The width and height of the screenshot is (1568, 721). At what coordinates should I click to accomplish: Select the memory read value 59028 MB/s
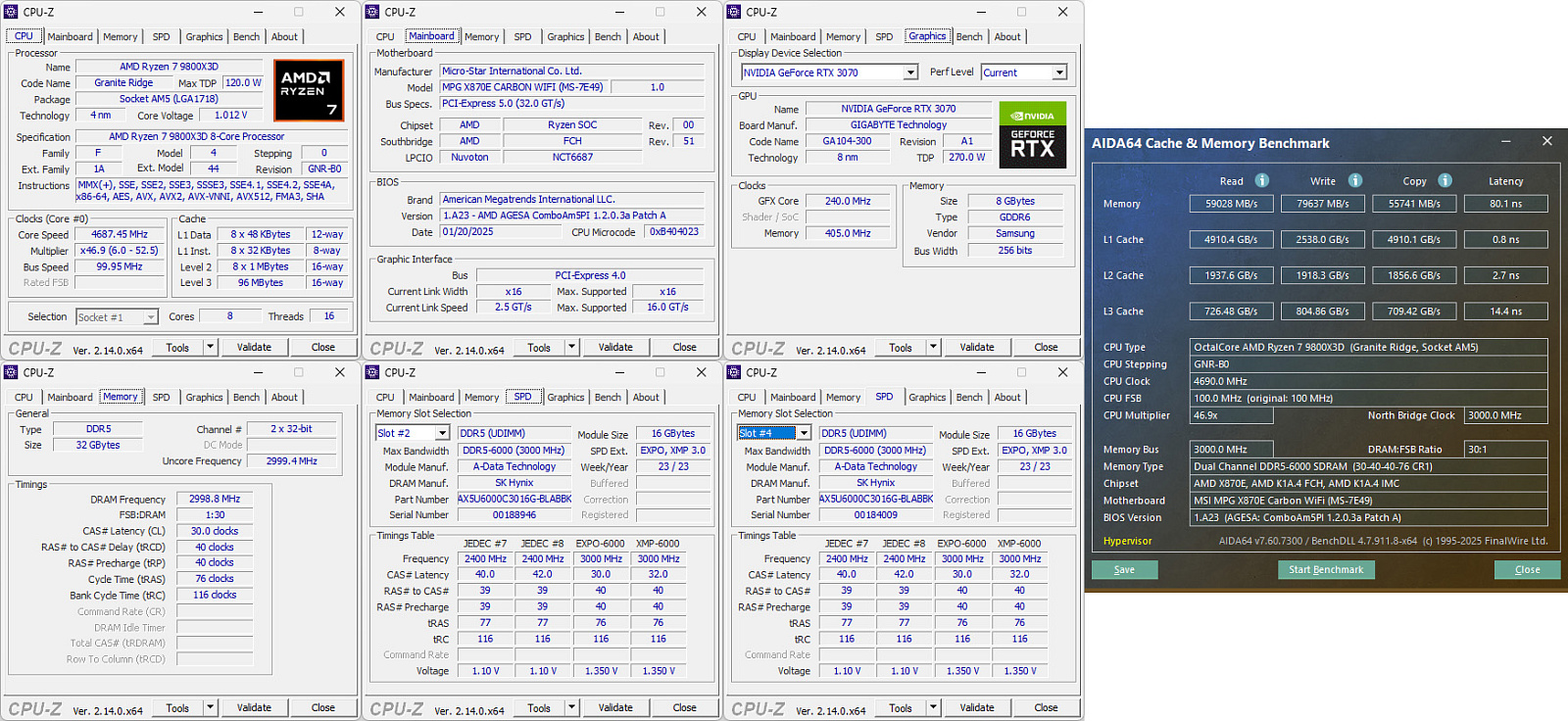click(x=1231, y=204)
